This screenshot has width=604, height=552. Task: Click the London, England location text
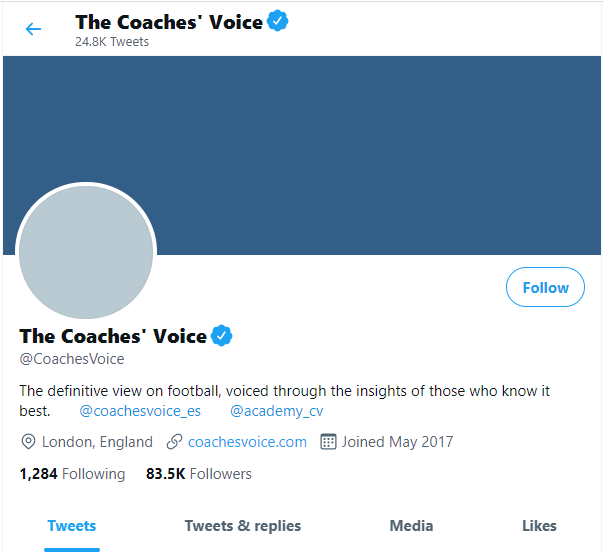97,442
